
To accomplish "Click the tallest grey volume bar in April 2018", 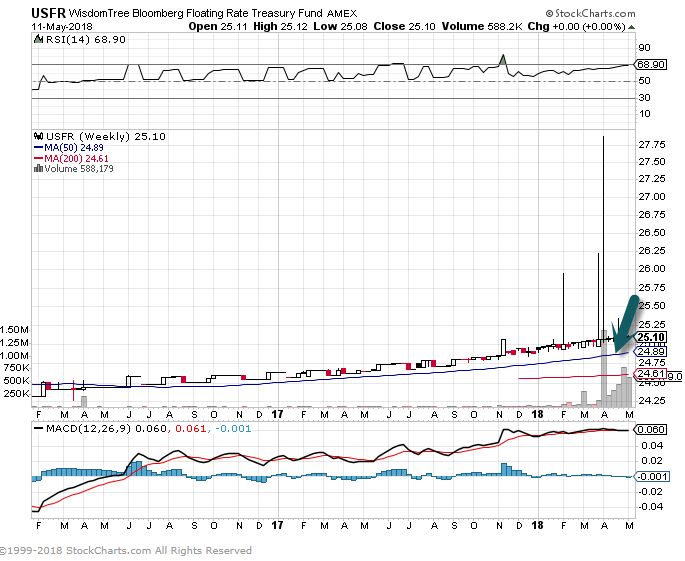I will [x=604, y=368].
